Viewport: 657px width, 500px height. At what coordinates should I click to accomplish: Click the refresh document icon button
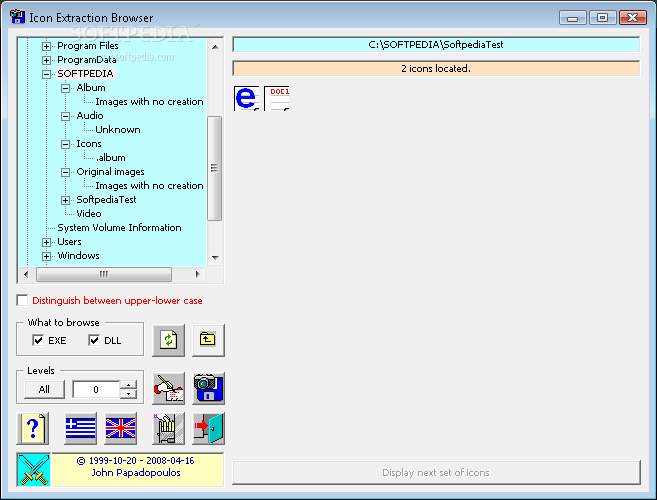tap(168, 340)
